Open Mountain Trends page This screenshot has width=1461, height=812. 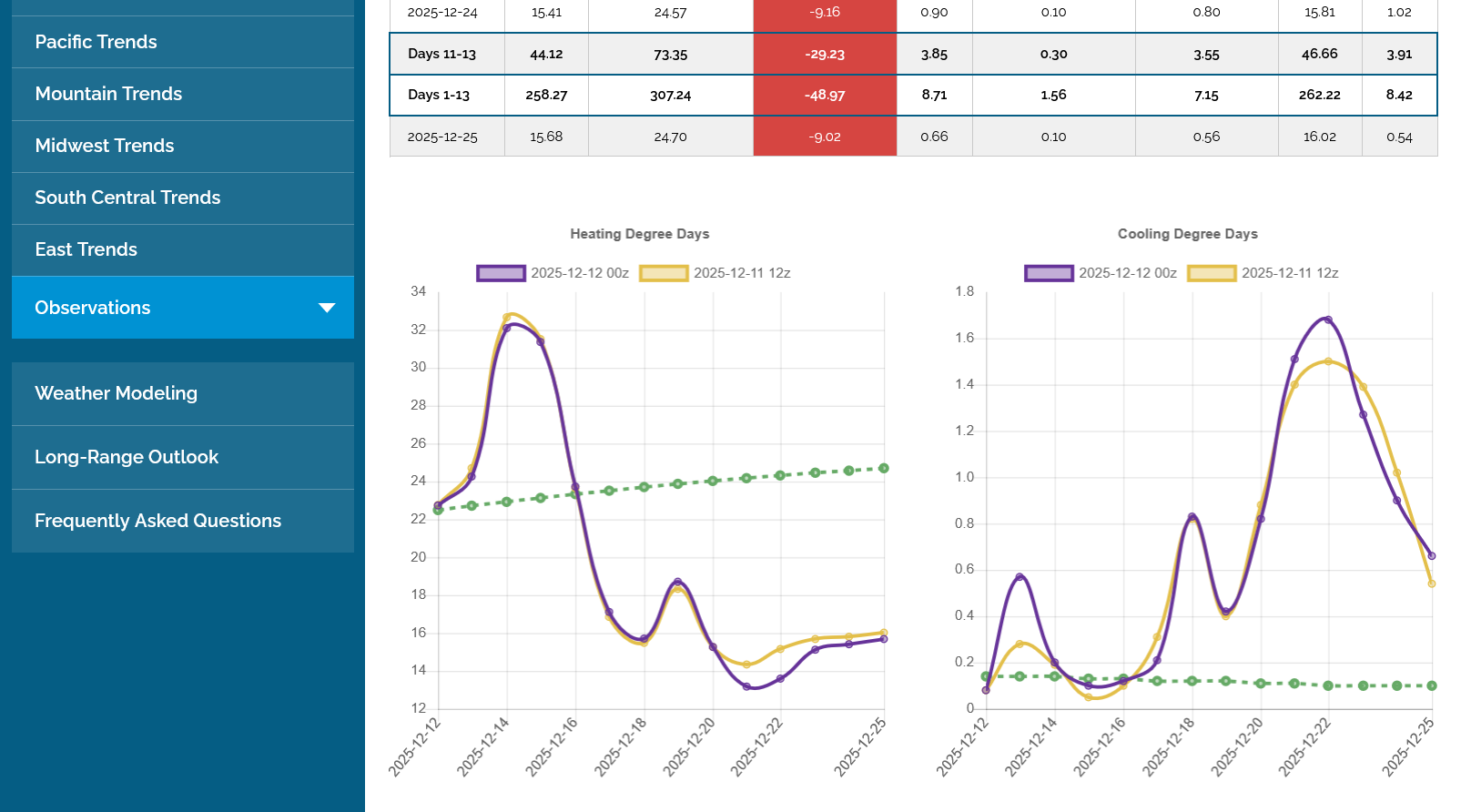(x=108, y=94)
